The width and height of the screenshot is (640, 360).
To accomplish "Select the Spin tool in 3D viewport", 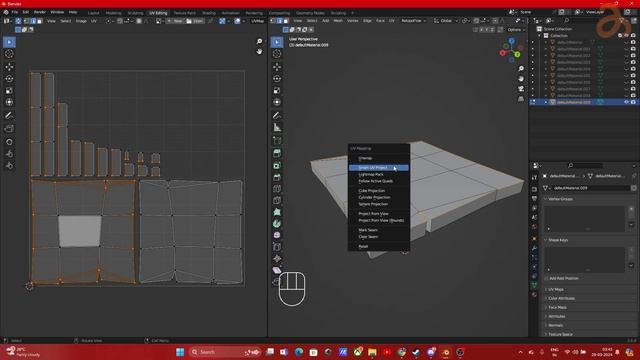I will pos(277,224).
